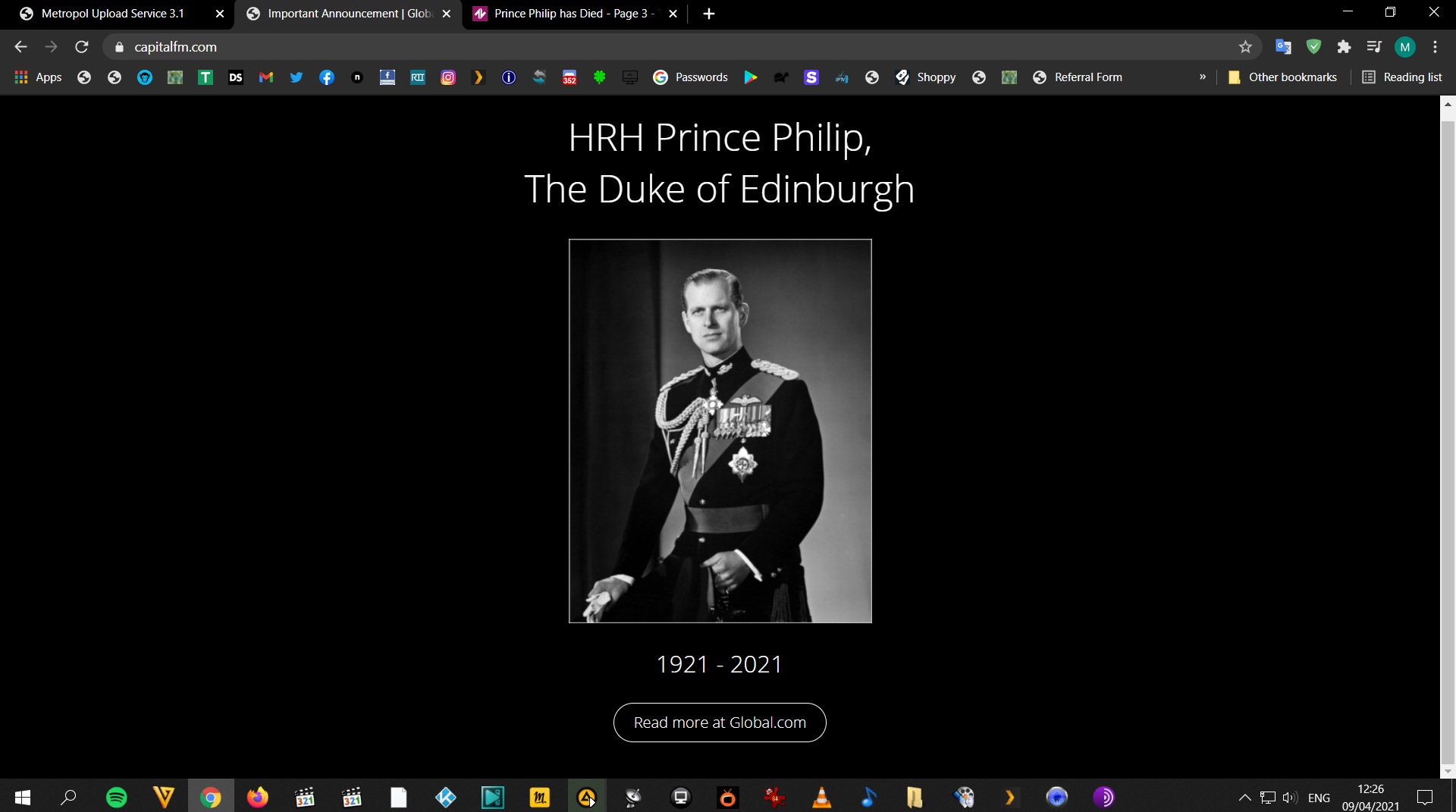
Task: Launch Spotify from the taskbar
Action: pyautogui.click(x=117, y=797)
